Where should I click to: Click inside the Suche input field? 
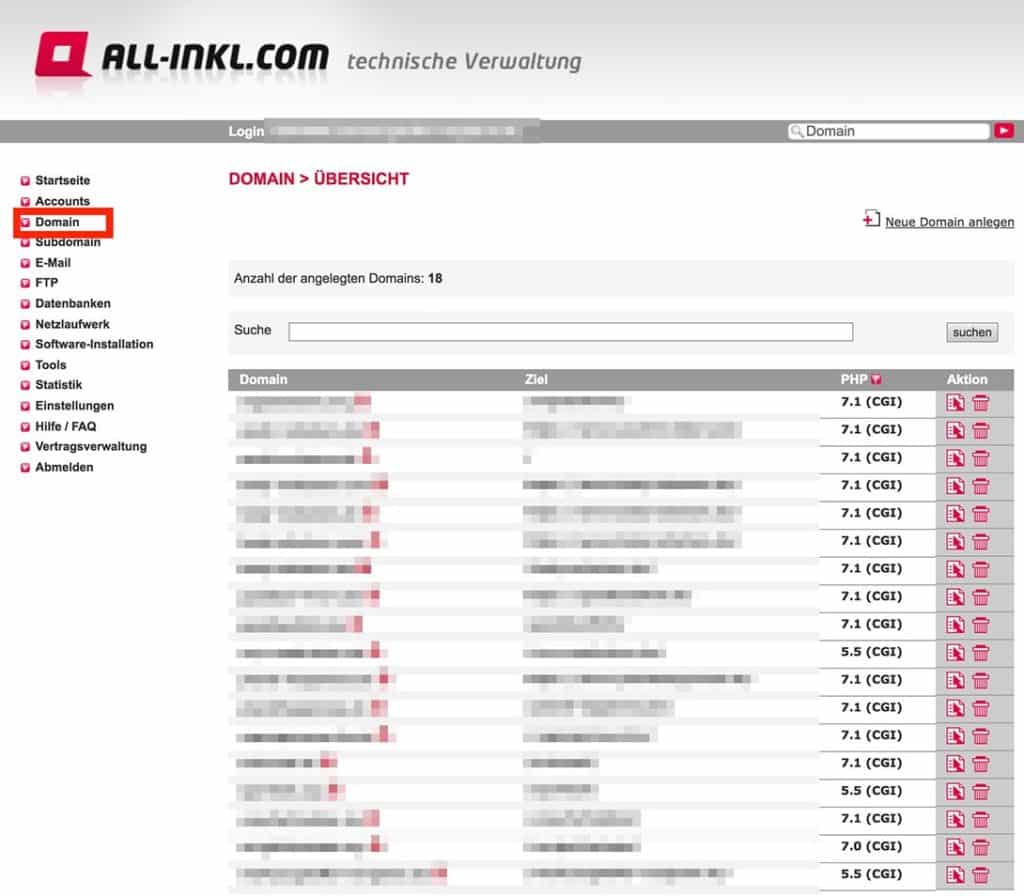click(x=570, y=331)
